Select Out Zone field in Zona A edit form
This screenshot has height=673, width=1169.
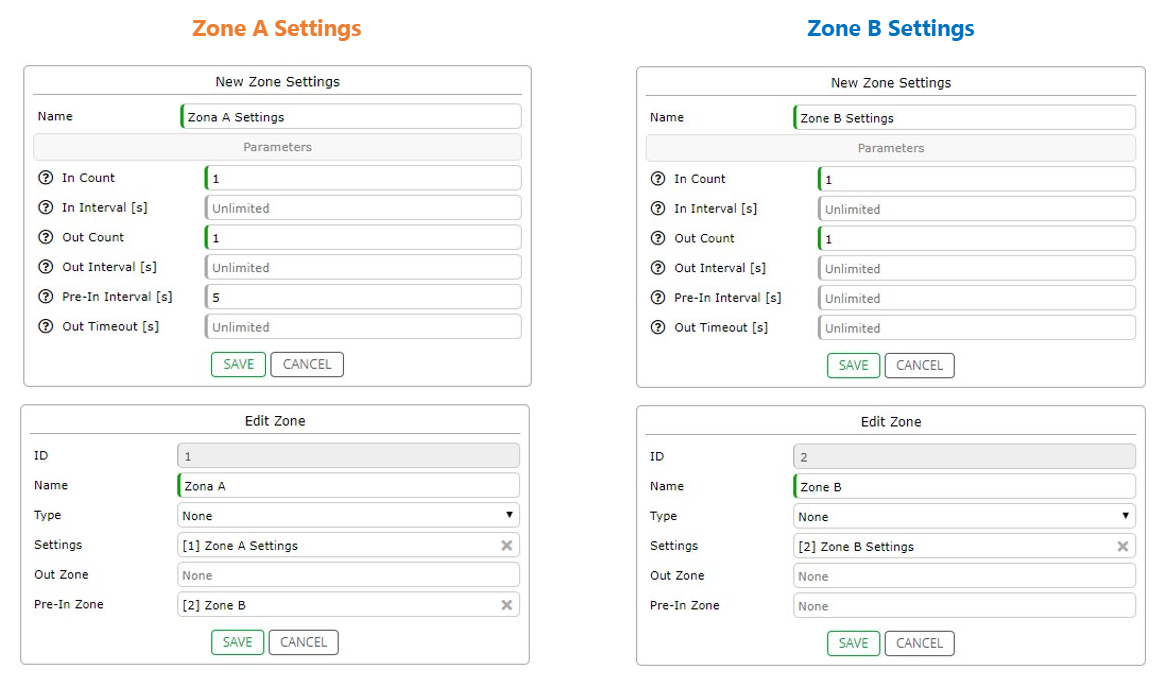(x=348, y=575)
